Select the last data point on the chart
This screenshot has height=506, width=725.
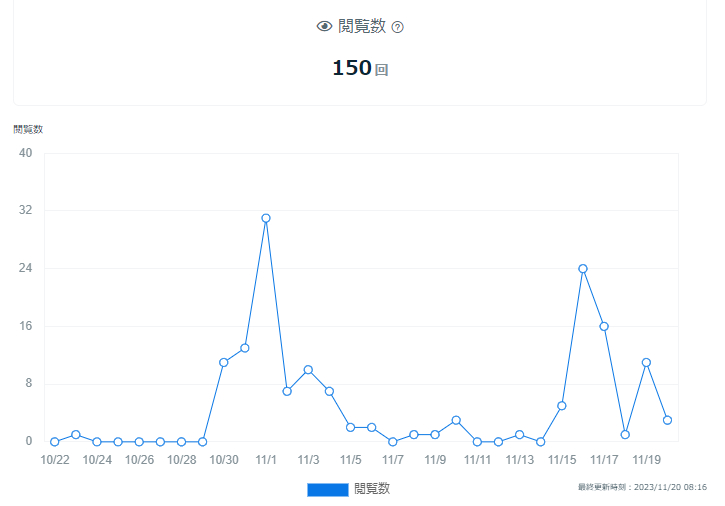point(667,420)
